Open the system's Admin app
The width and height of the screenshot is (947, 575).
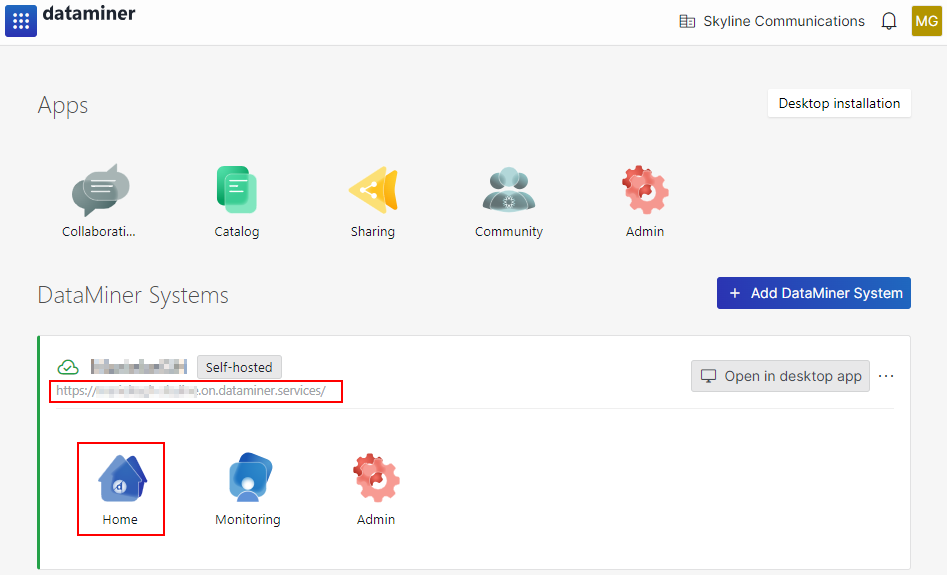[x=376, y=489]
